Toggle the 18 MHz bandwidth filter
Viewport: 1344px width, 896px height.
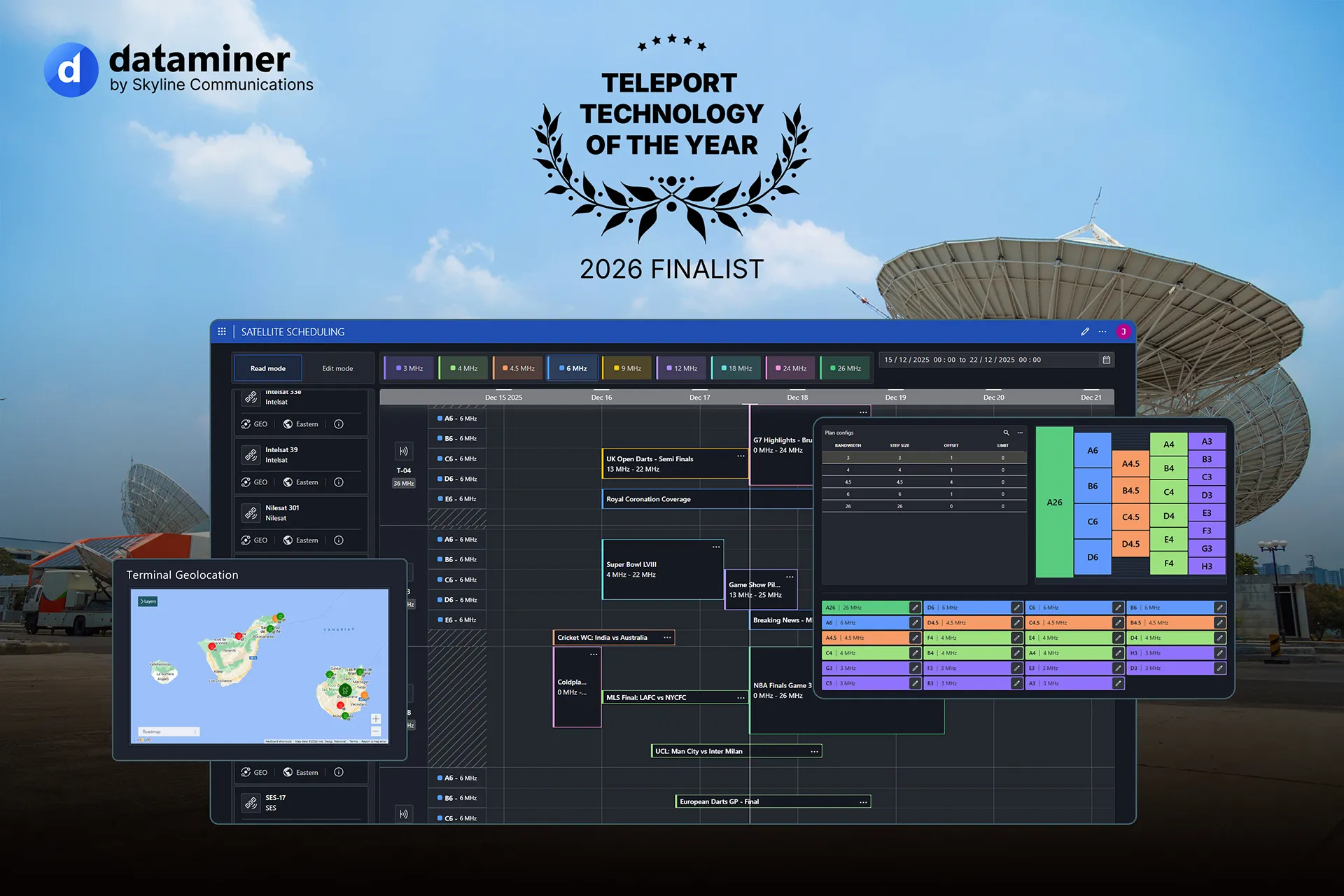click(736, 368)
